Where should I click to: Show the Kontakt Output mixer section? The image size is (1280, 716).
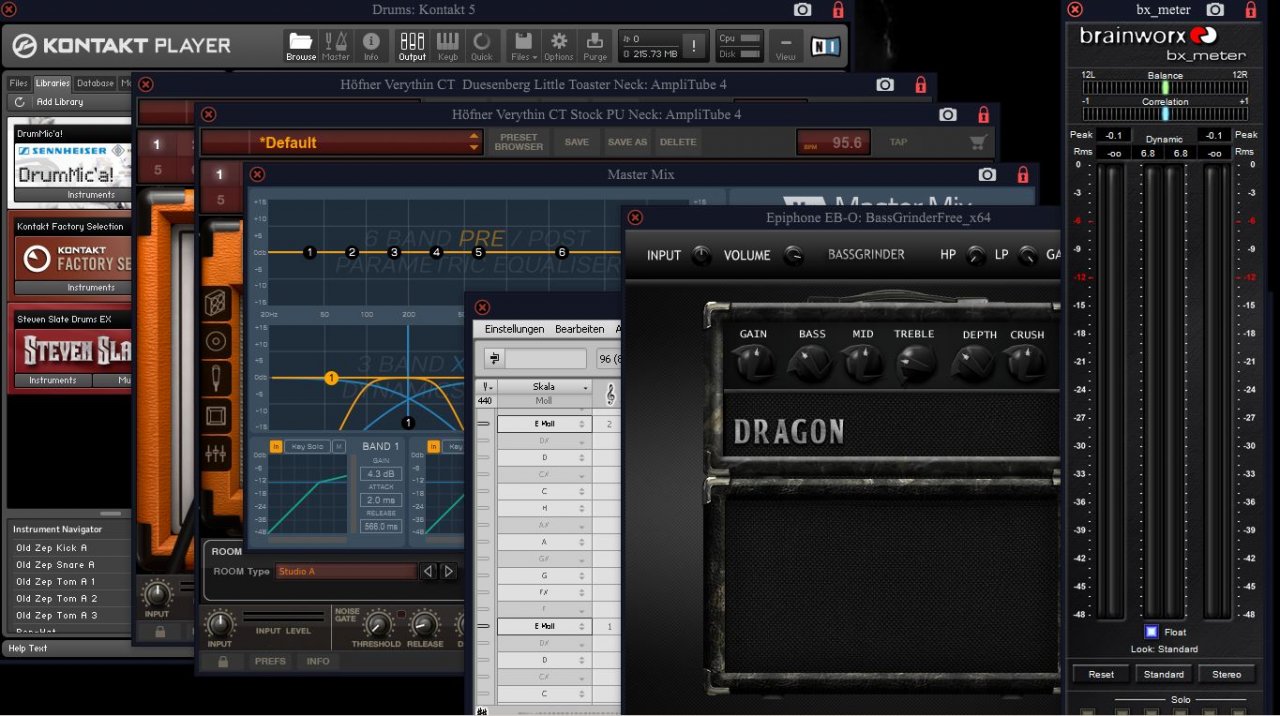tap(412, 45)
